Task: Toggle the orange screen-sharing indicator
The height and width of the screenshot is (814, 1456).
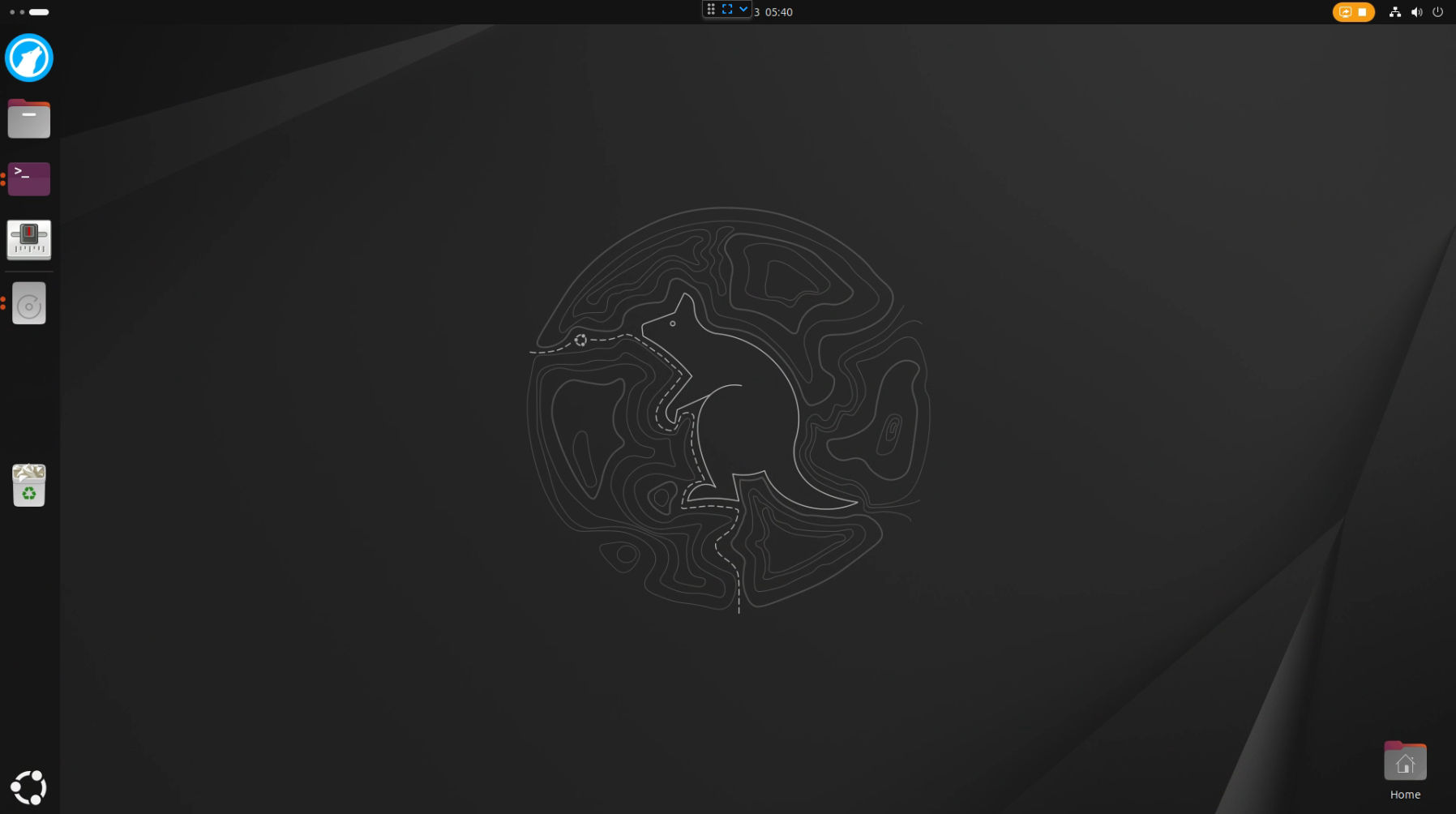Action: [1346, 12]
